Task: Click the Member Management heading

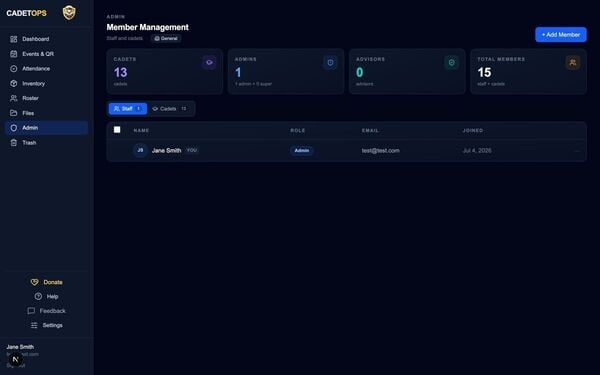Action: tap(148, 27)
